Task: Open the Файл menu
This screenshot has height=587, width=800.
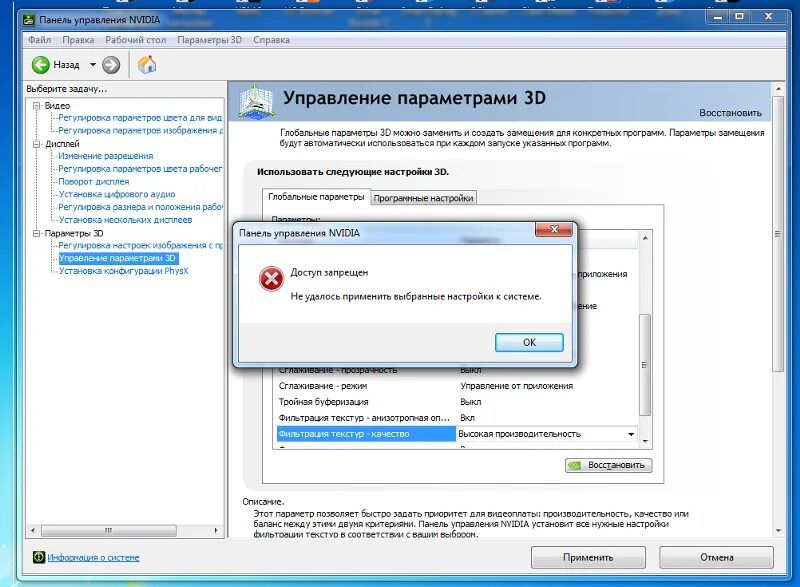Action: (39, 40)
